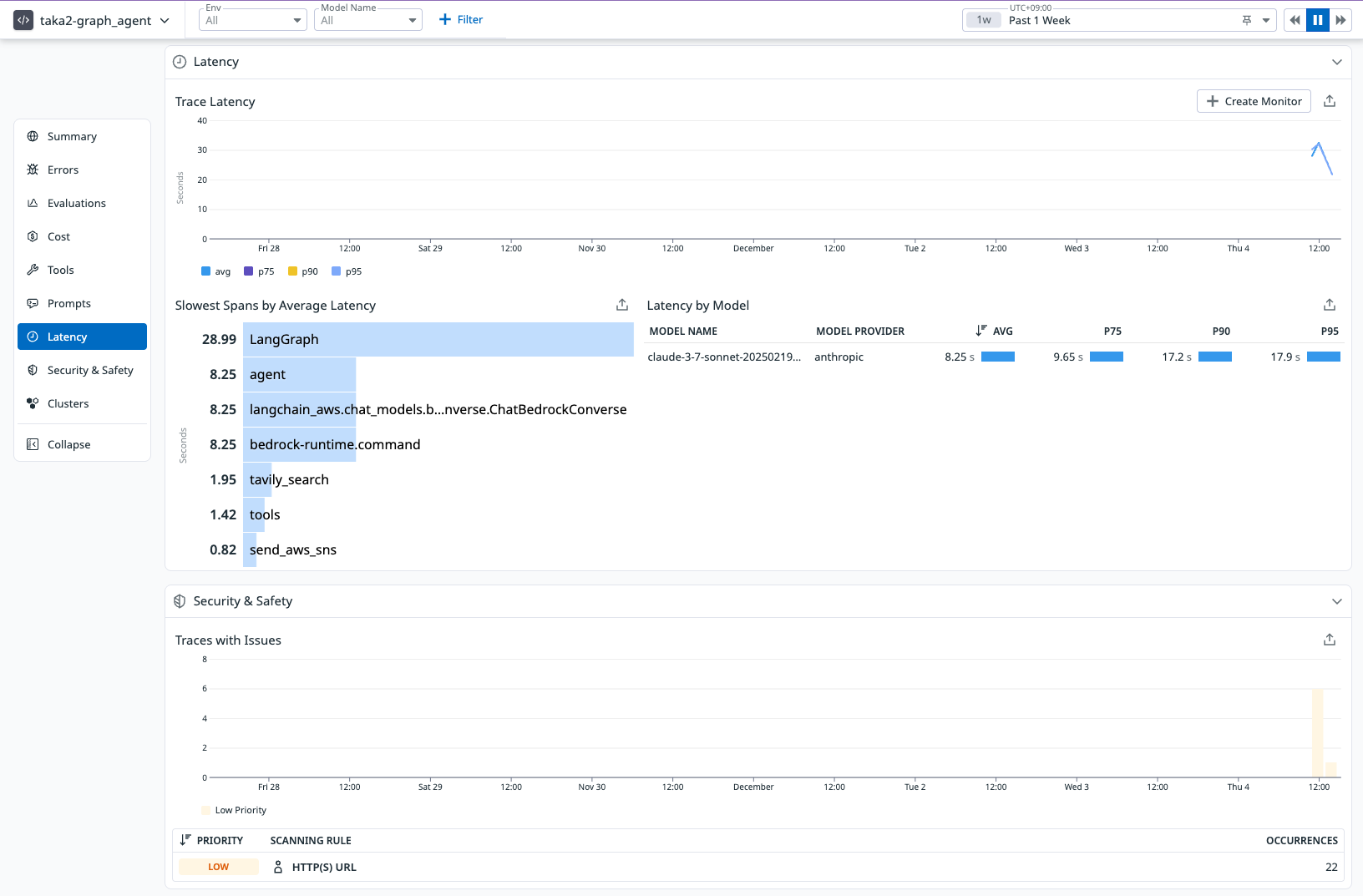
Task: Click the claude-3-7-sonnet model row name
Action: click(724, 357)
